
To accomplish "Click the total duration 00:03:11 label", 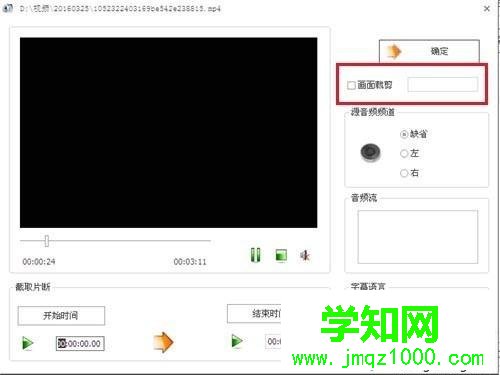I will click(x=190, y=262).
